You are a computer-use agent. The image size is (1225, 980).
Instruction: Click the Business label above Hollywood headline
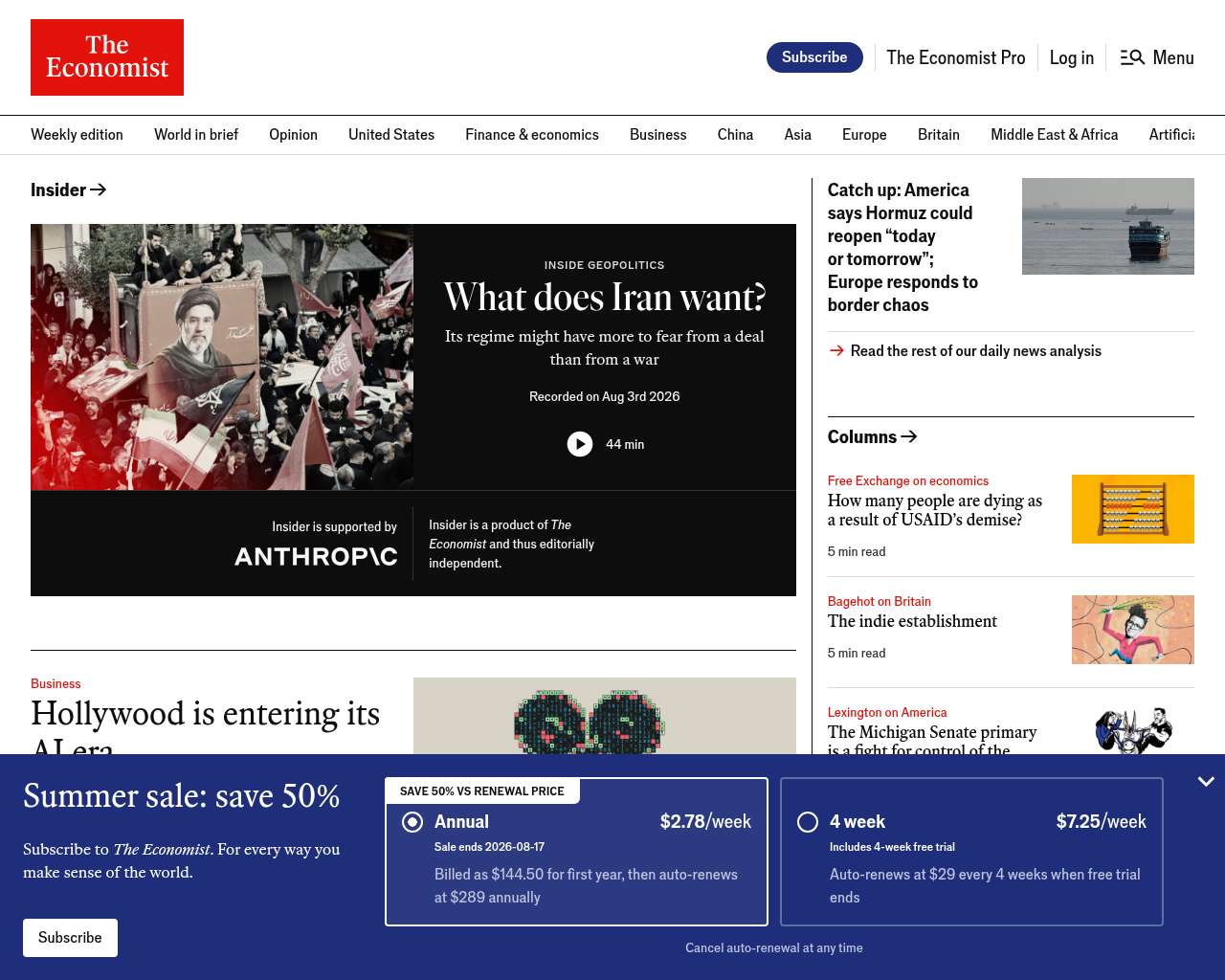(56, 683)
